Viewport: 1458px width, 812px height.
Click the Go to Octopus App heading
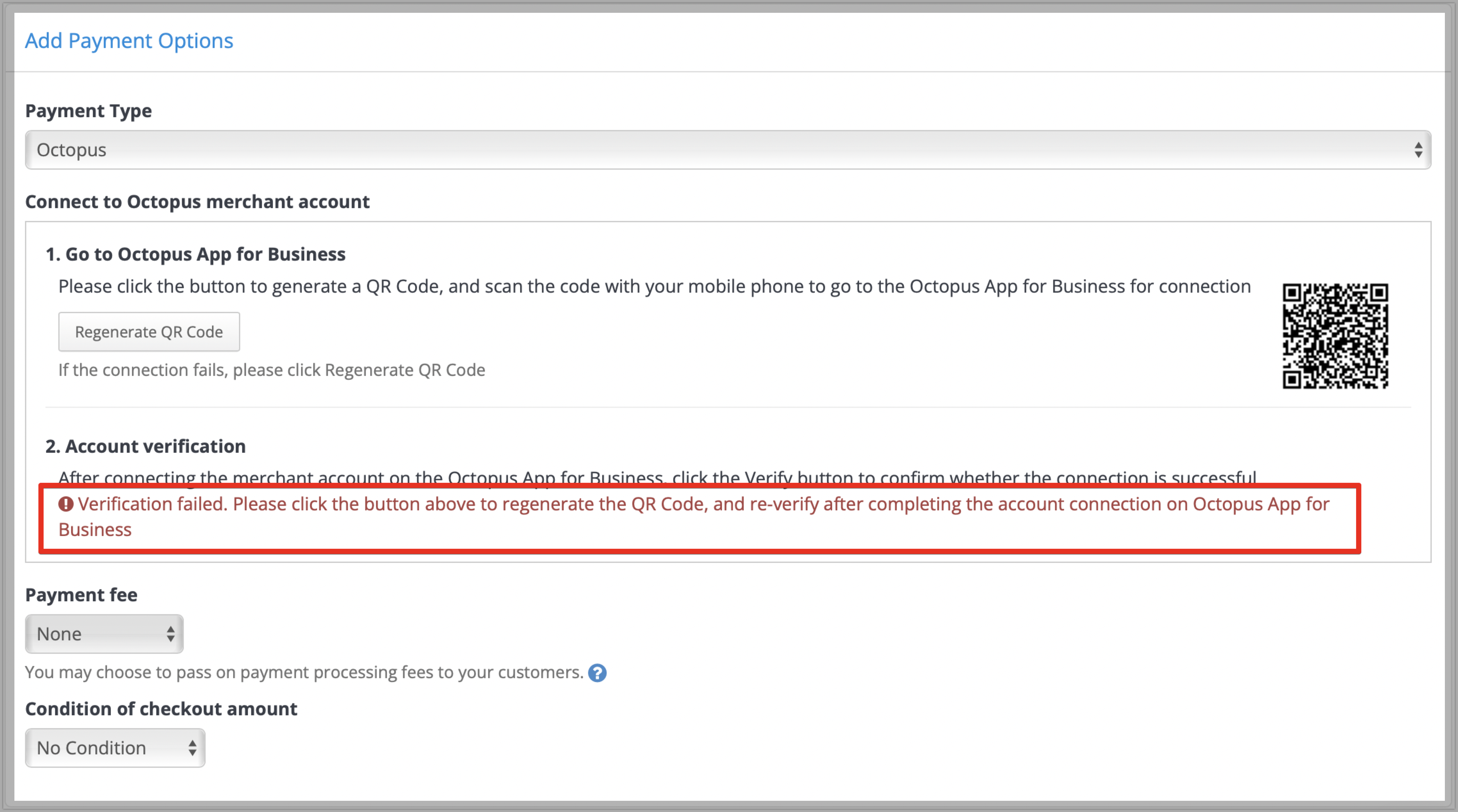(x=195, y=255)
